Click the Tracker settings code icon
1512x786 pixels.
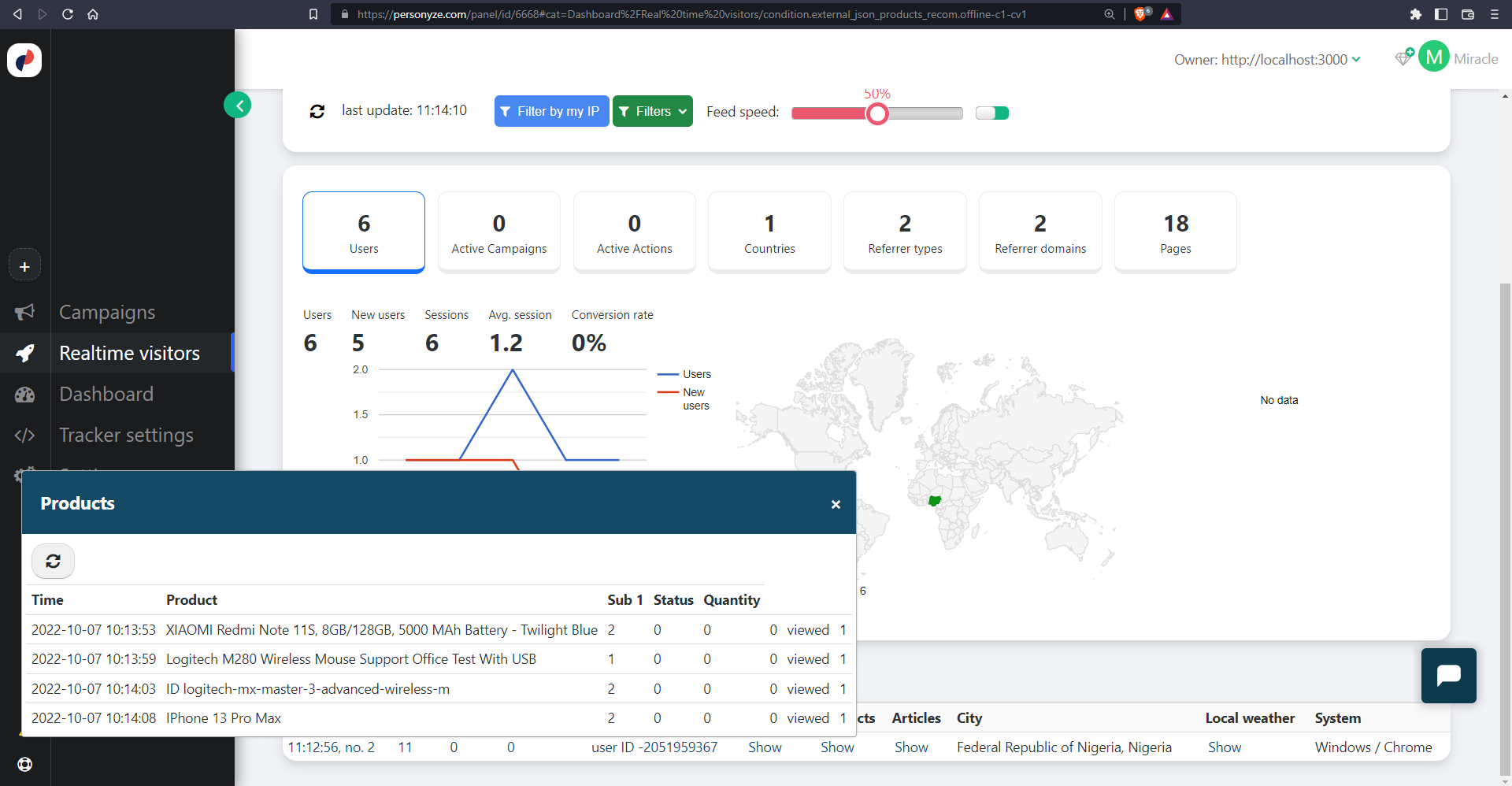point(24,435)
